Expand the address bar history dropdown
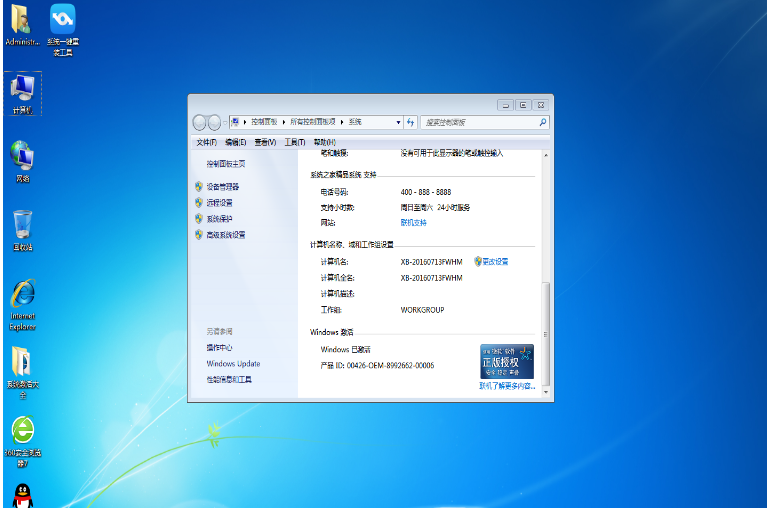The height and width of the screenshot is (508, 767). (x=398, y=122)
